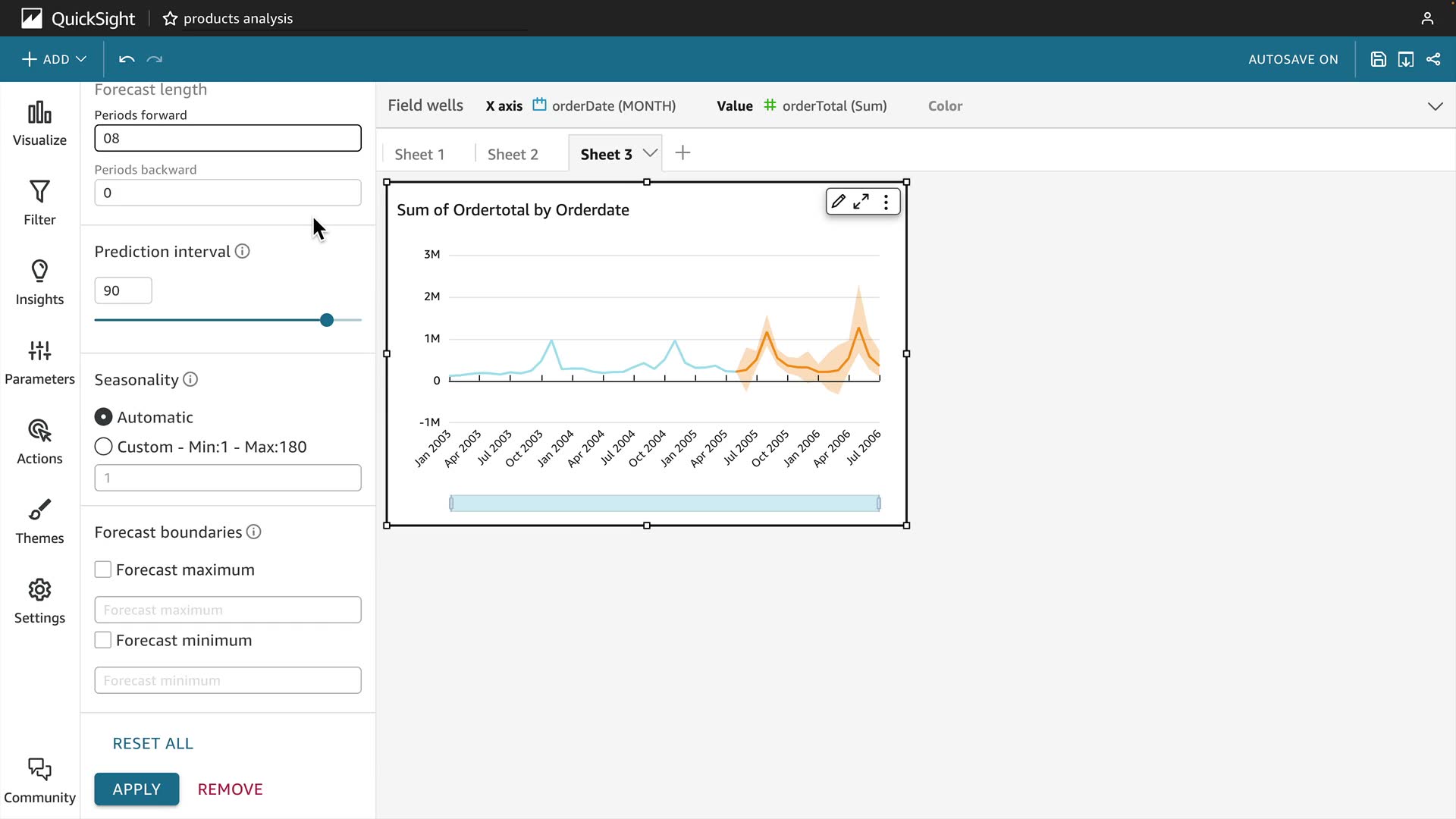The width and height of the screenshot is (1456, 819).
Task: Open the Filter pane
Action: point(39,203)
